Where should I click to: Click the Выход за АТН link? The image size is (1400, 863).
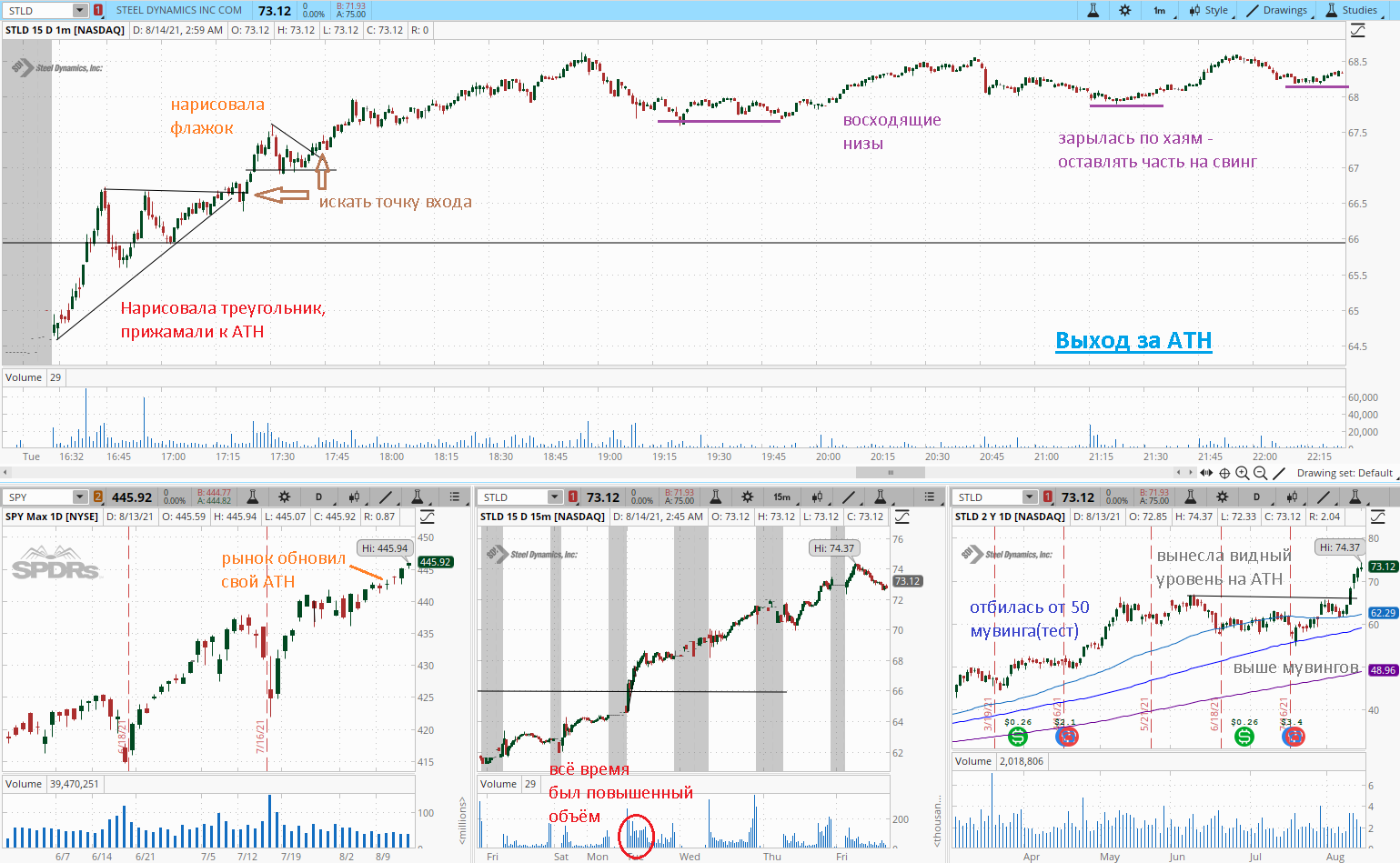(1133, 340)
